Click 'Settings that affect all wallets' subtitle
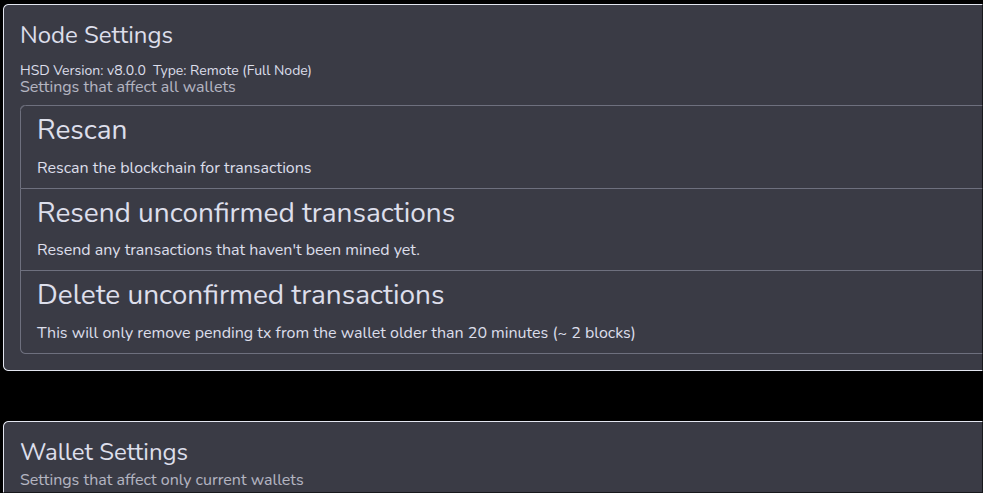This screenshot has width=983, height=493. click(x=127, y=87)
